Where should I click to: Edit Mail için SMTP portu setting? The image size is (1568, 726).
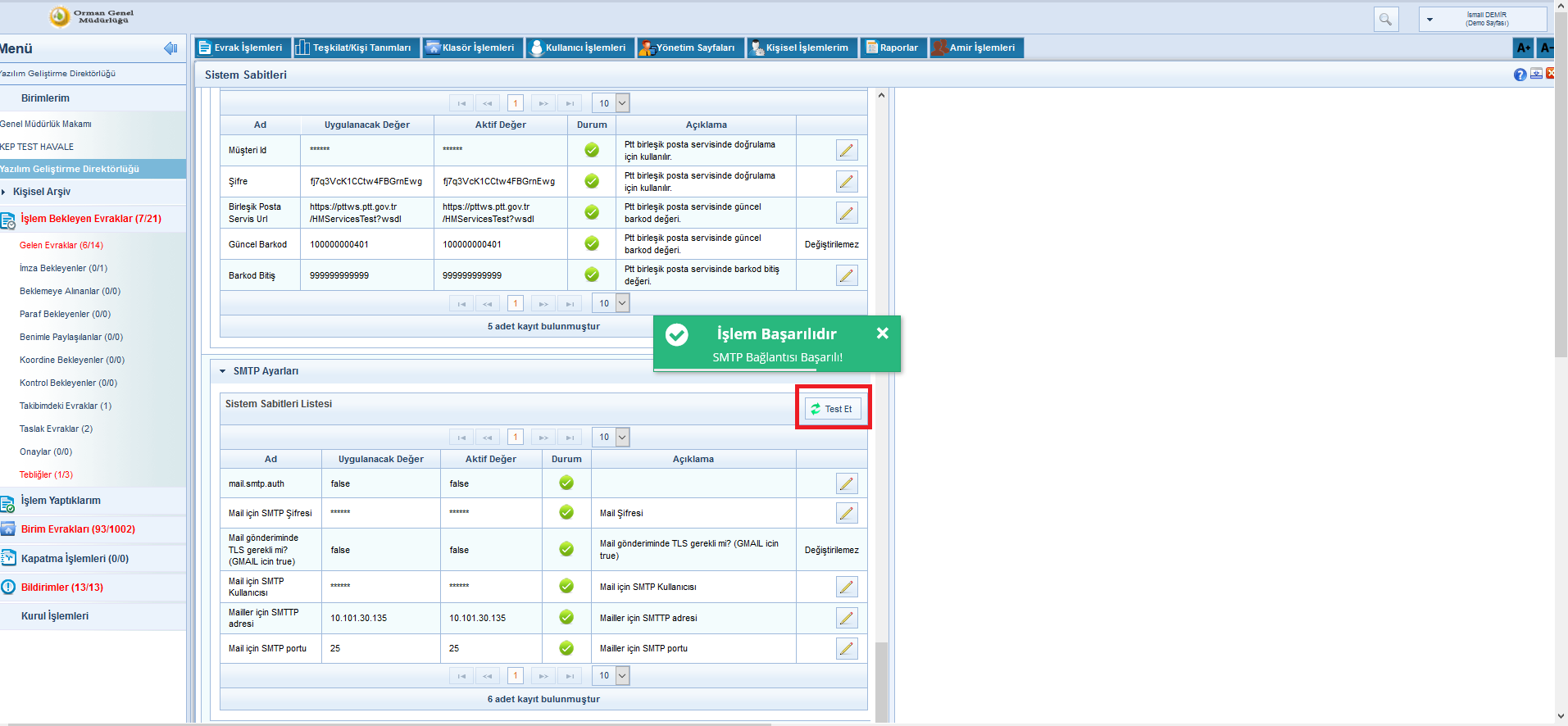click(847, 648)
